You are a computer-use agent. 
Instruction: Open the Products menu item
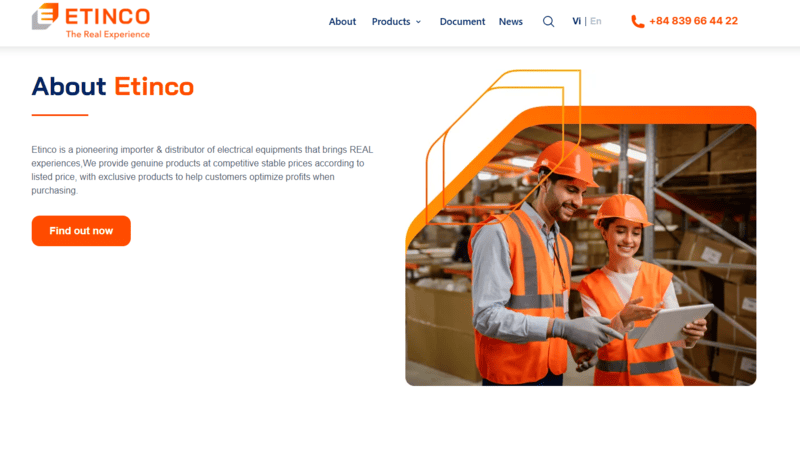[x=391, y=21]
